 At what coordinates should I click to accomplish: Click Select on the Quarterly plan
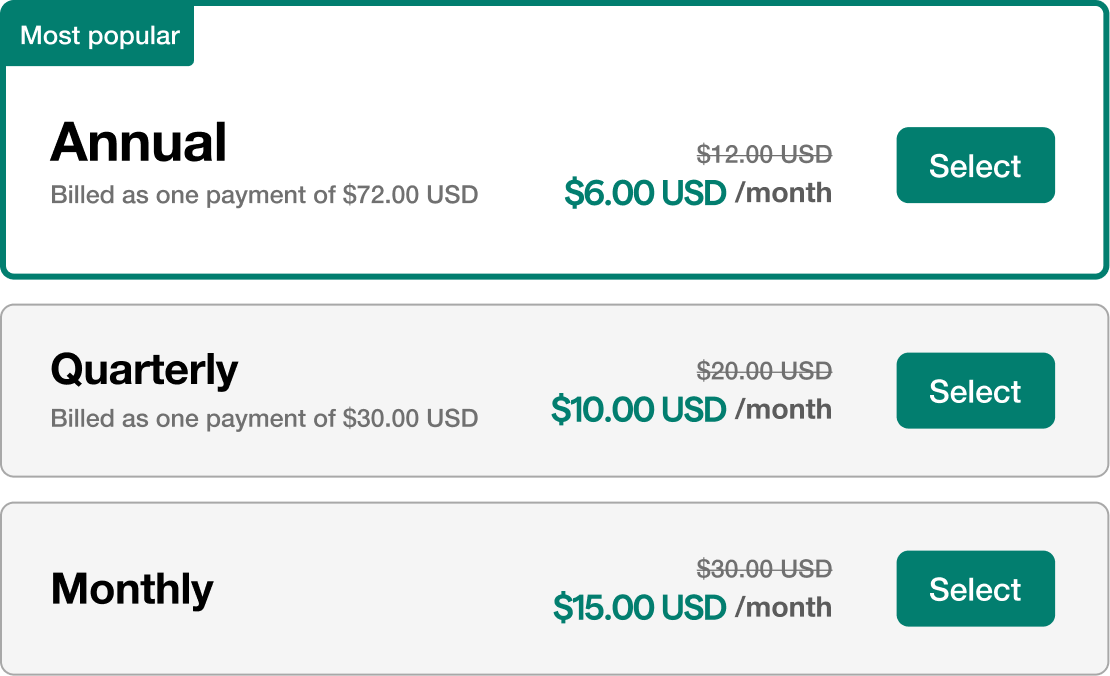click(975, 391)
